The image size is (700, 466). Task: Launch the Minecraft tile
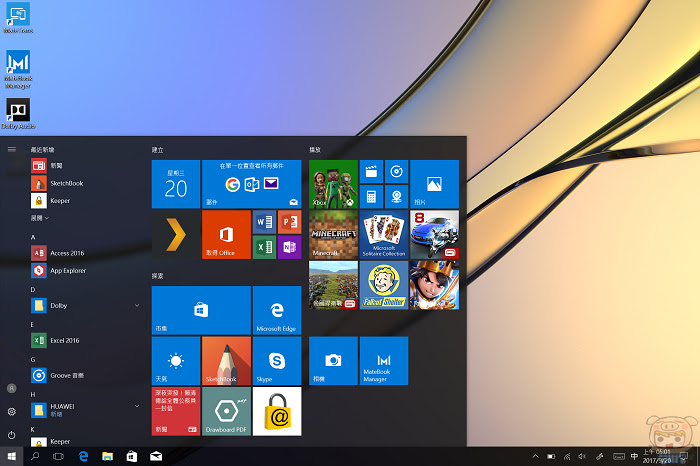(x=333, y=235)
